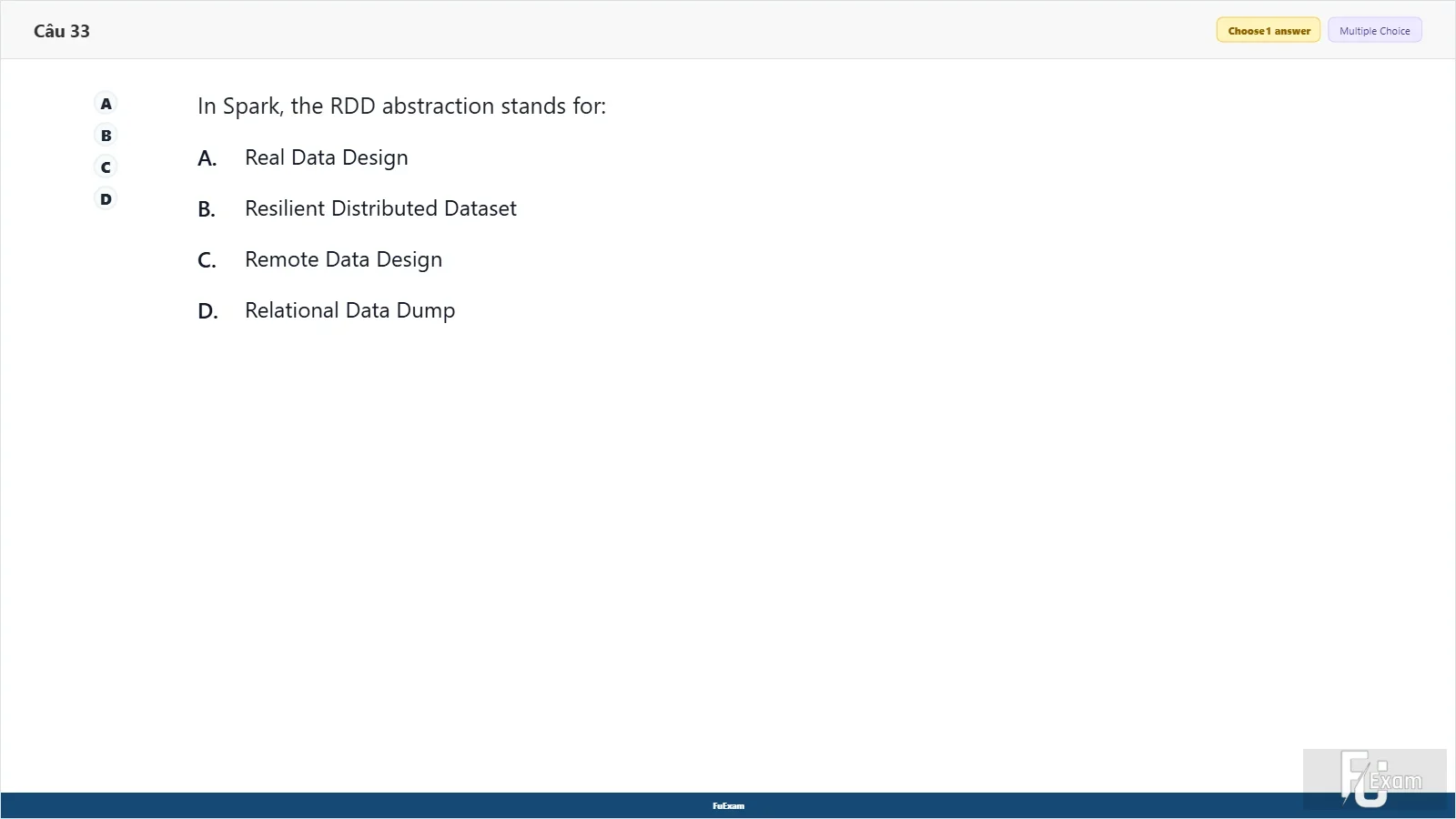Click the 'A.' letter in answer list
This screenshot has width=1456, height=819.
pos(207,158)
